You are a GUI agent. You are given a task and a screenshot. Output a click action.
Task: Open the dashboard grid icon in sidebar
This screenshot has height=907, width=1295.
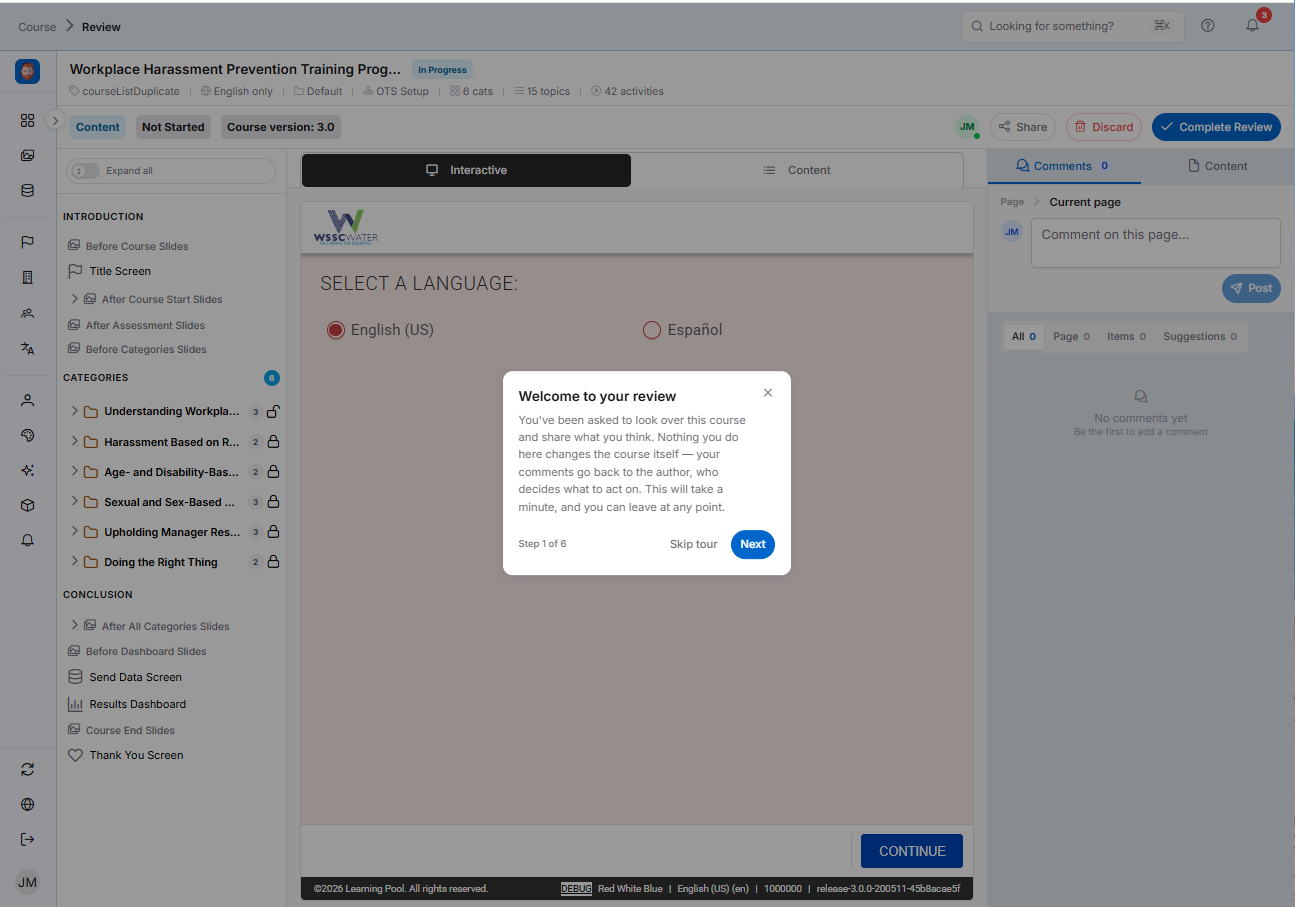[27, 120]
